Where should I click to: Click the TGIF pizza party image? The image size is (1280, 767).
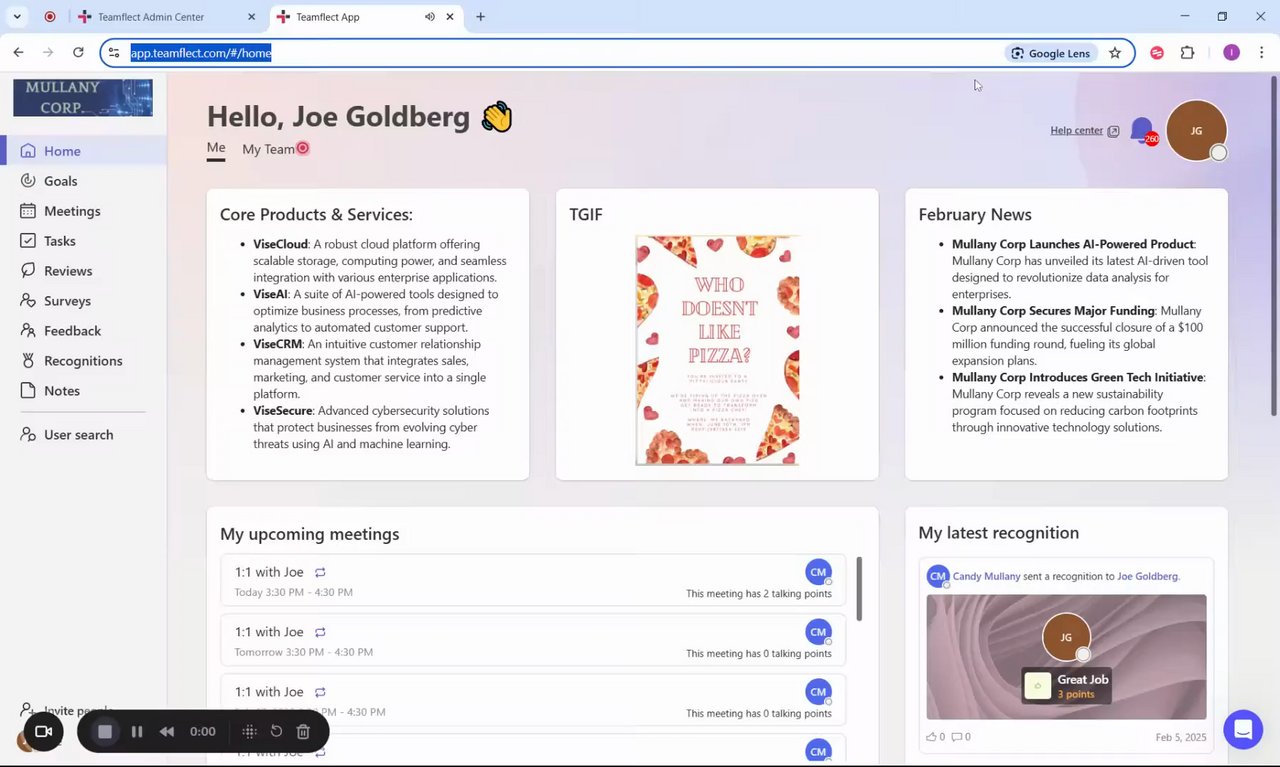718,350
